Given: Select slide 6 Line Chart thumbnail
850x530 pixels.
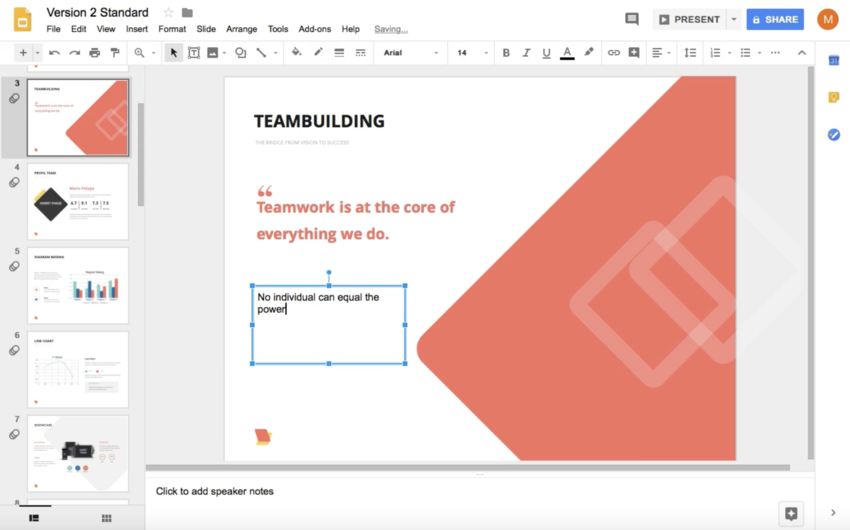Looking at the screenshot, I should (x=78, y=370).
